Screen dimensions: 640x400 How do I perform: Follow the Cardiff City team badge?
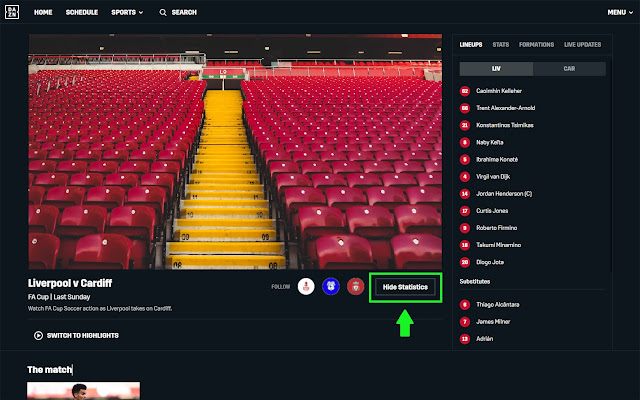[x=331, y=287]
